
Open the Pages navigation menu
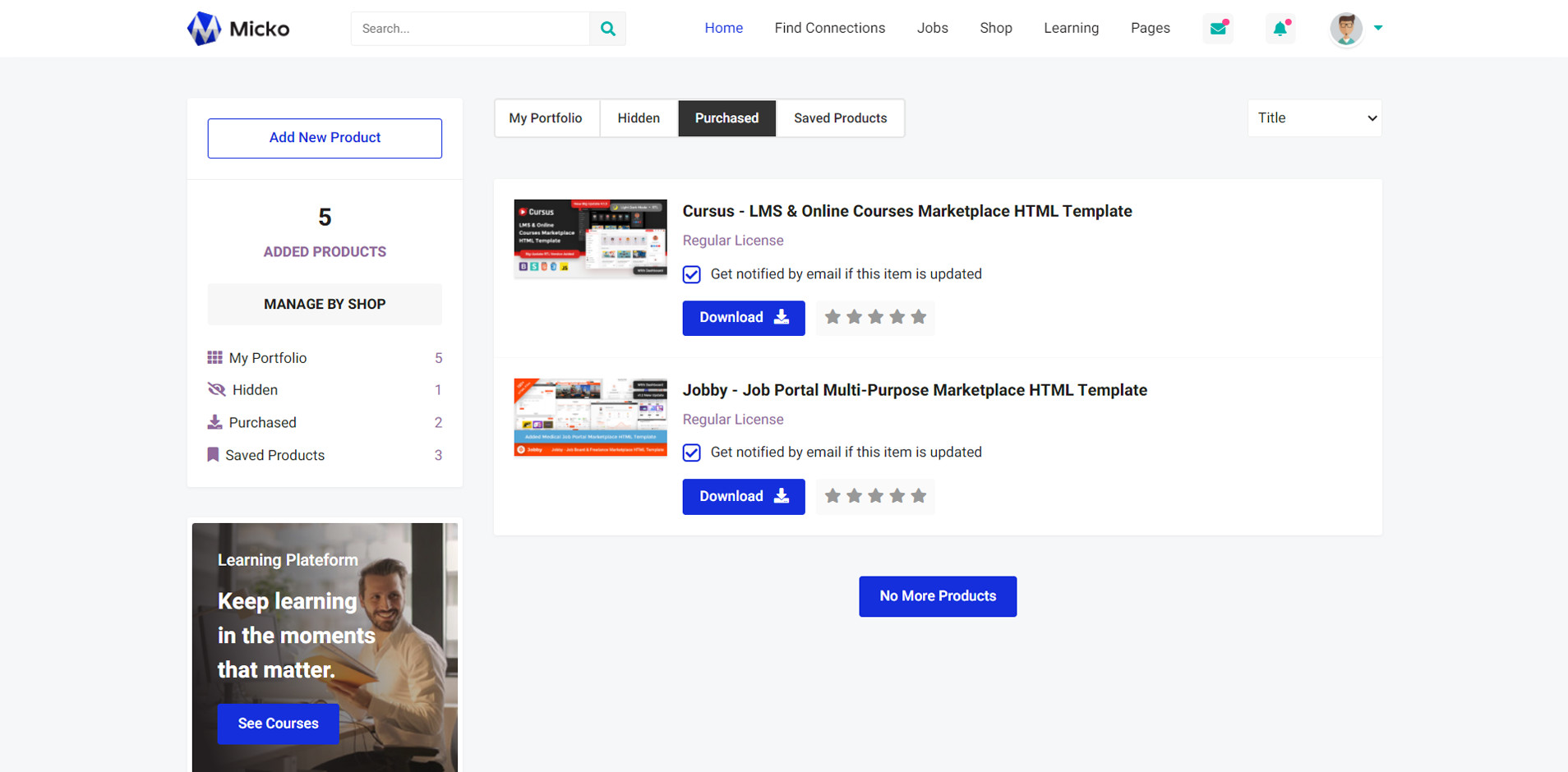1150,28
